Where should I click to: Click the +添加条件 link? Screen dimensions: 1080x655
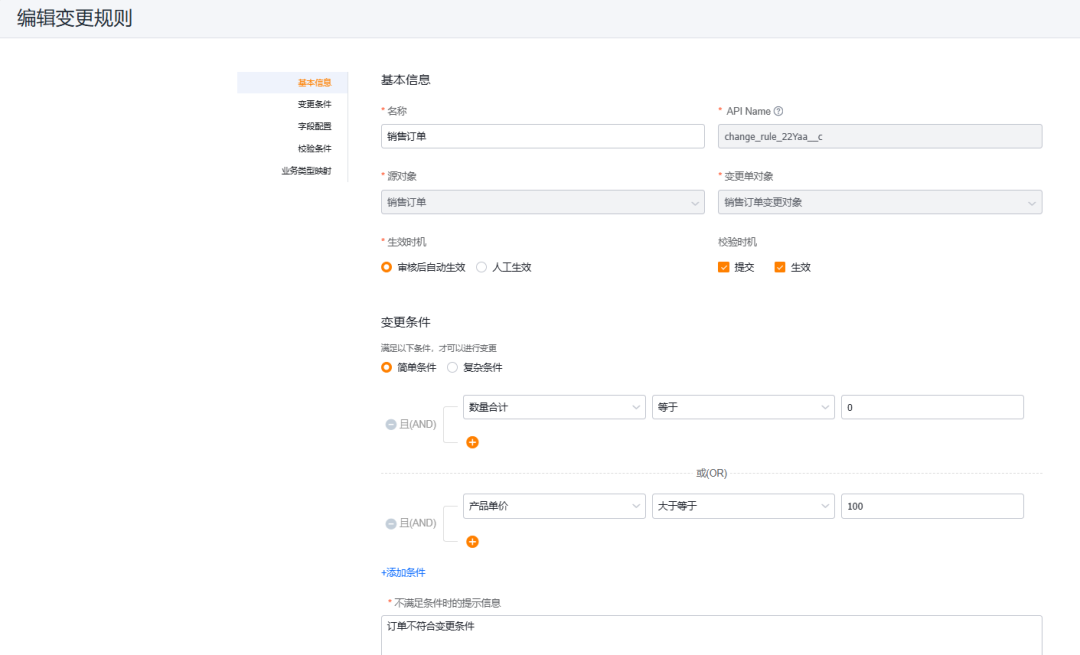[x=403, y=572]
